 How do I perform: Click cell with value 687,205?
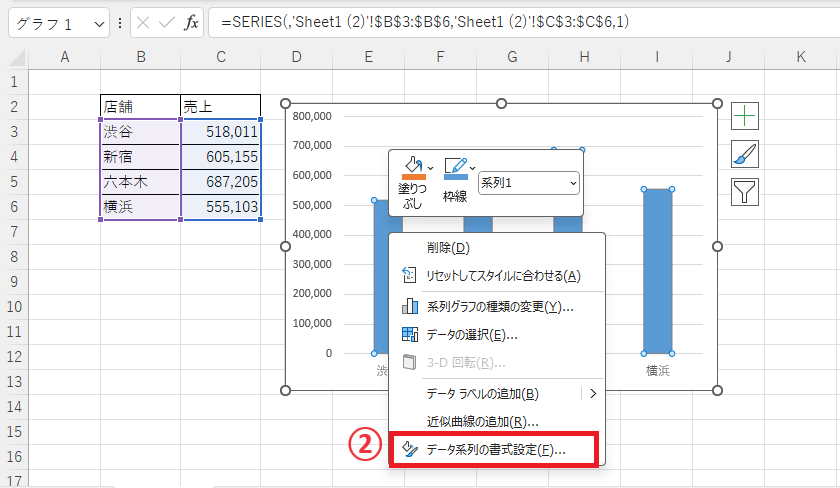coord(221,182)
